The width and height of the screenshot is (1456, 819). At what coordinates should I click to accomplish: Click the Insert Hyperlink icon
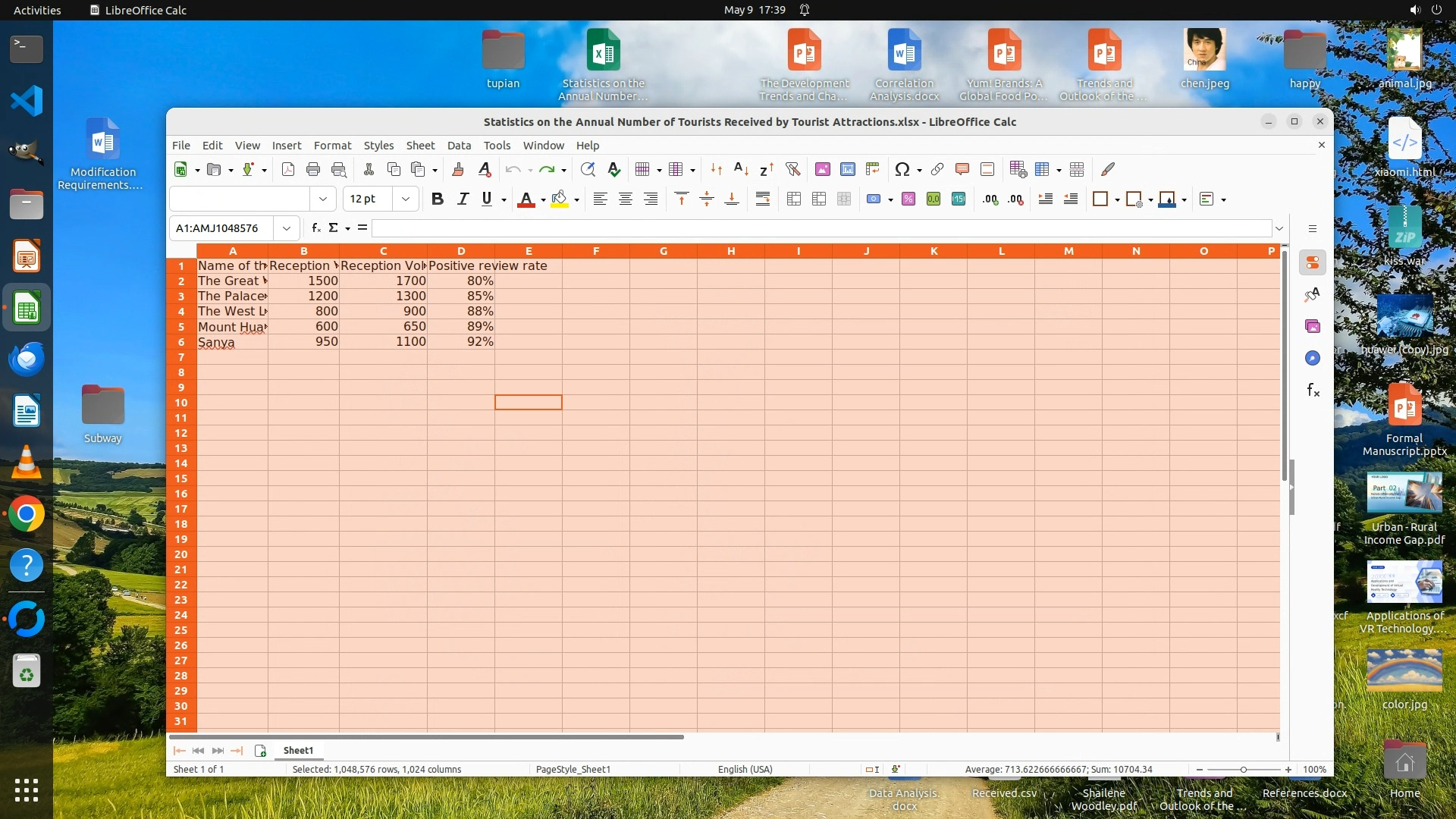[x=937, y=170]
